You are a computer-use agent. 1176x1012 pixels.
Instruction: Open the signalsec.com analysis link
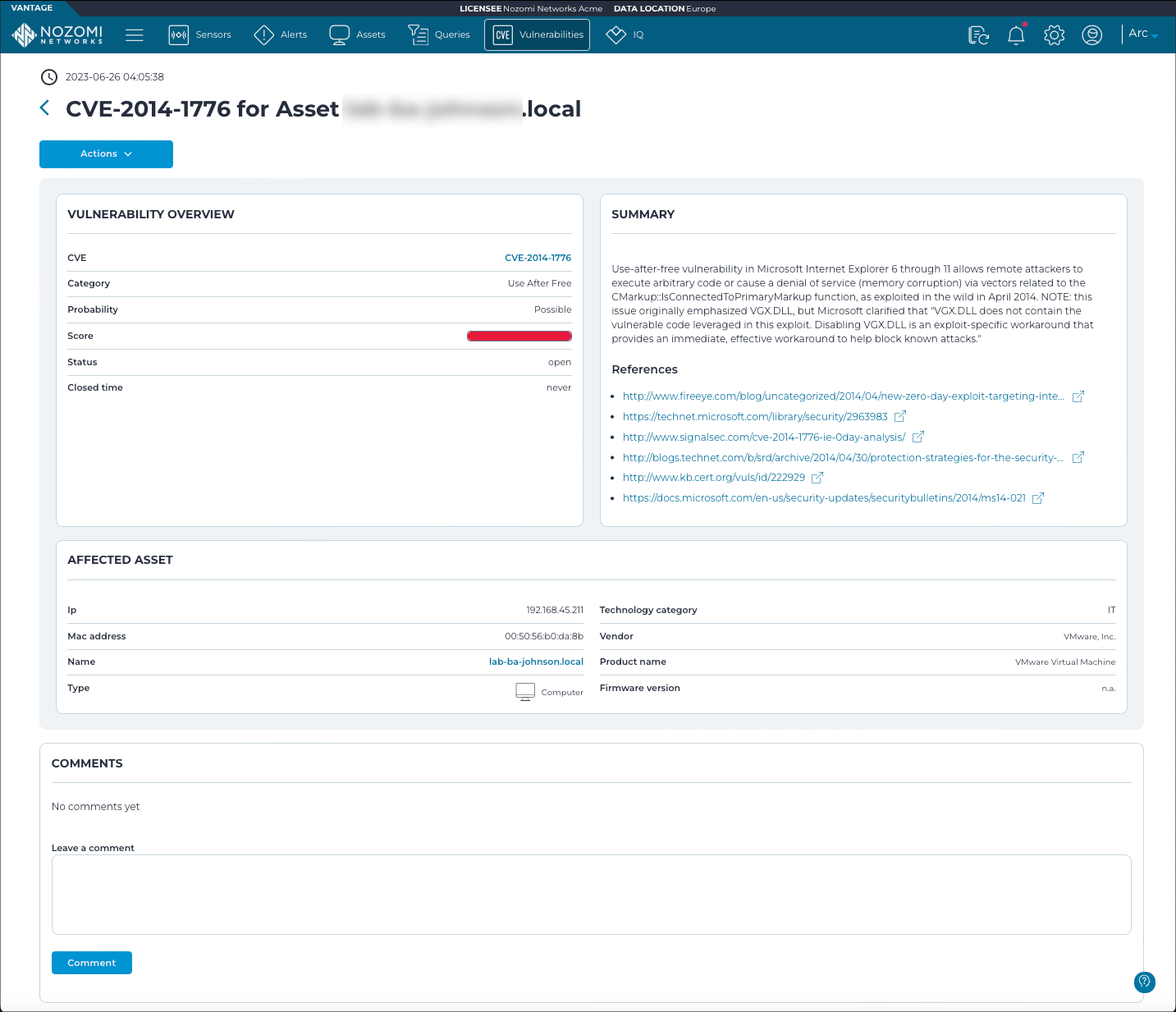(x=764, y=437)
